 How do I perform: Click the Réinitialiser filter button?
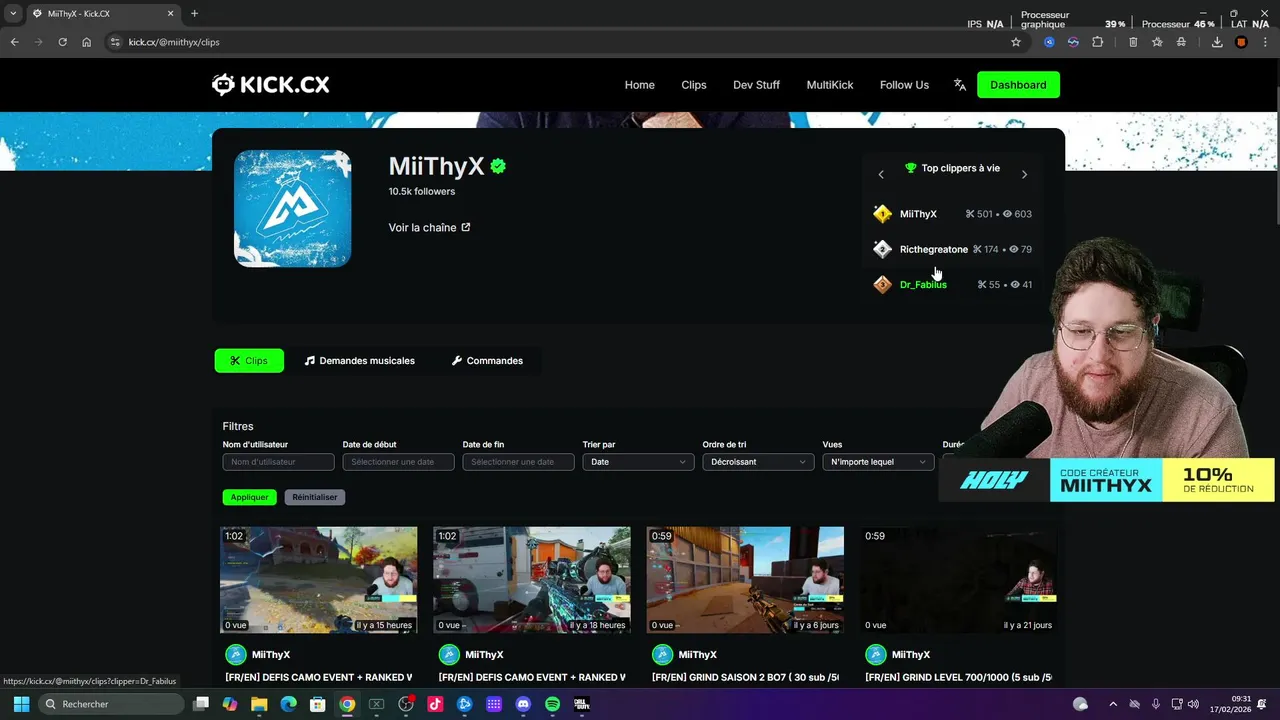[x=315, y=497]
